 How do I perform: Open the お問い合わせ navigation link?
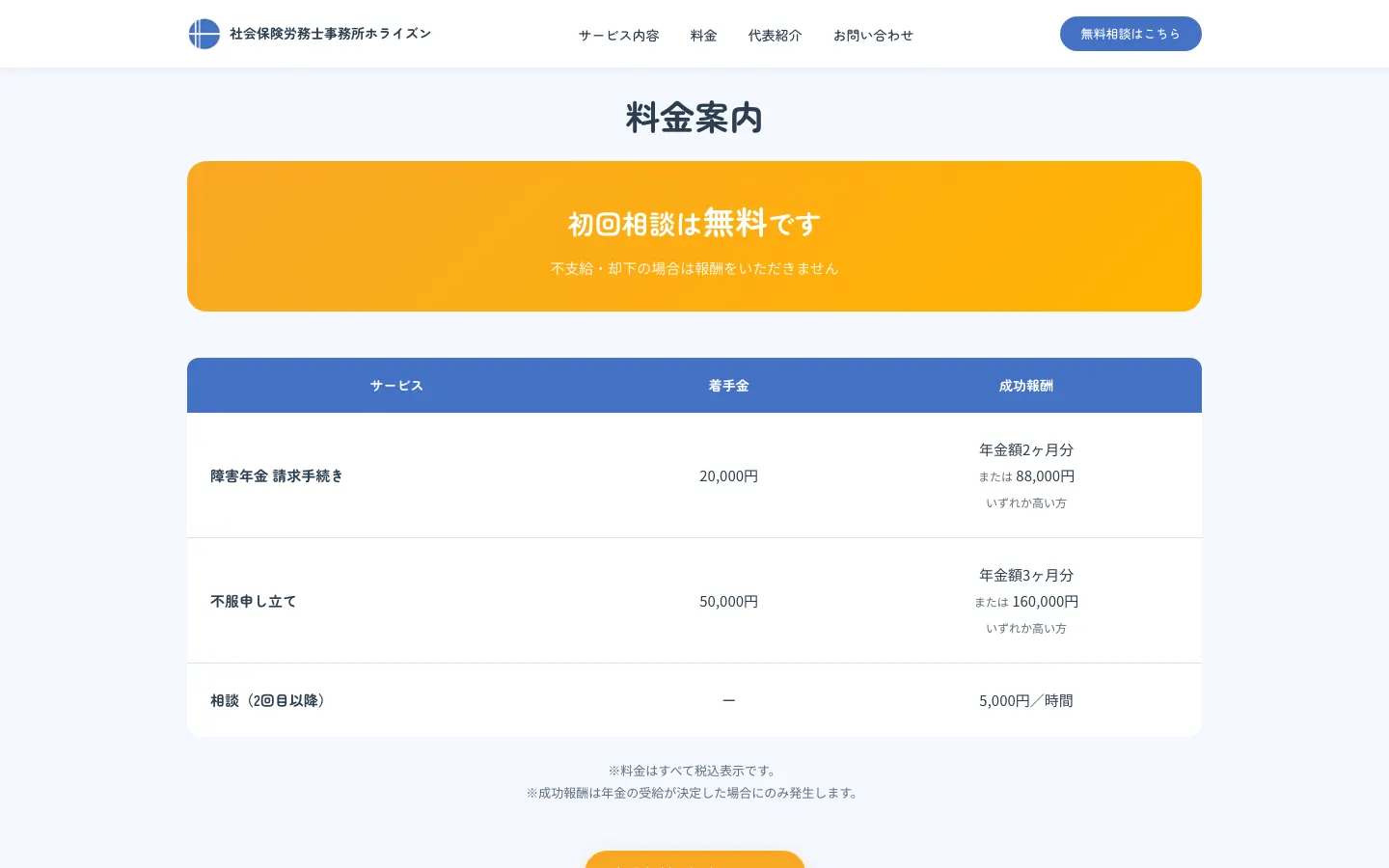(874, 35)
